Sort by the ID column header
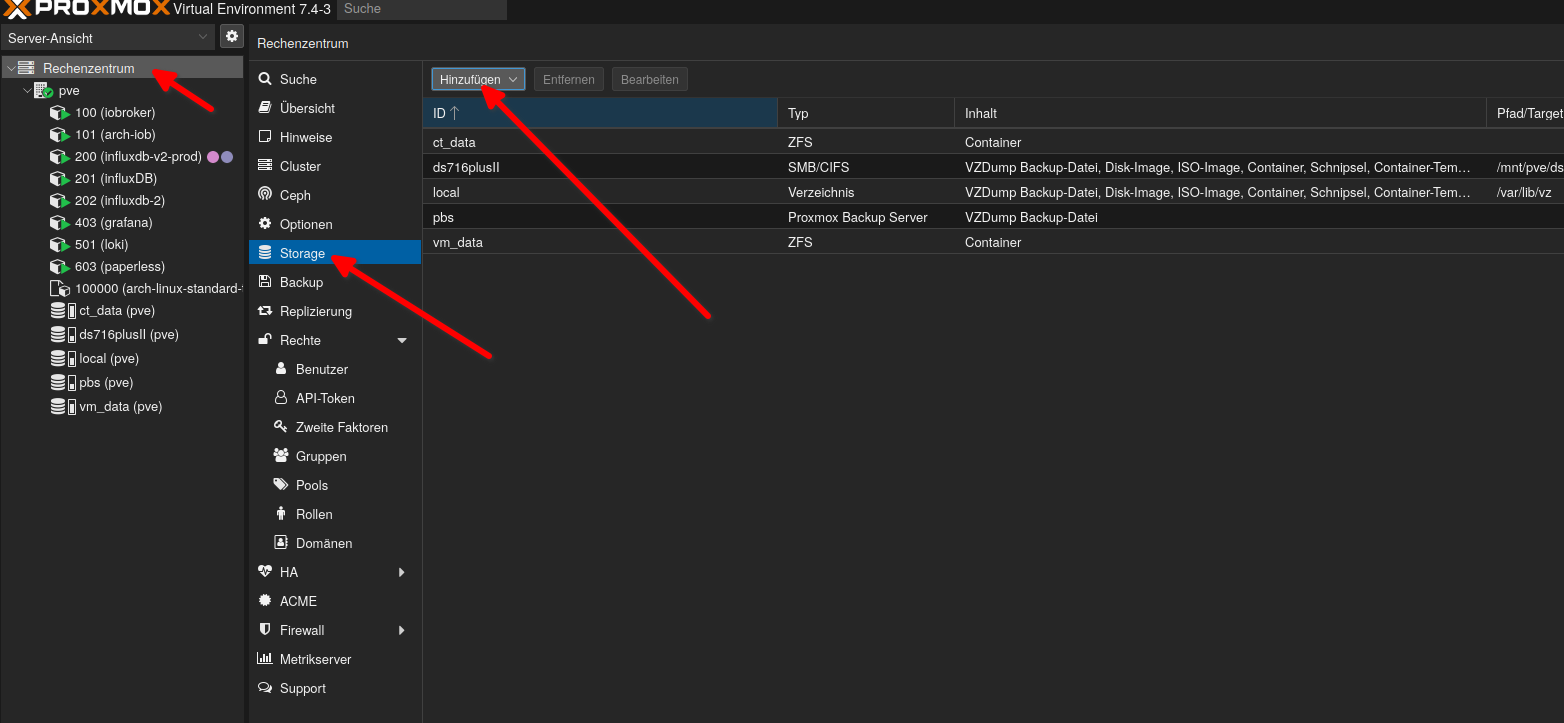The image size is (1564, 723). tap(600, 113)
